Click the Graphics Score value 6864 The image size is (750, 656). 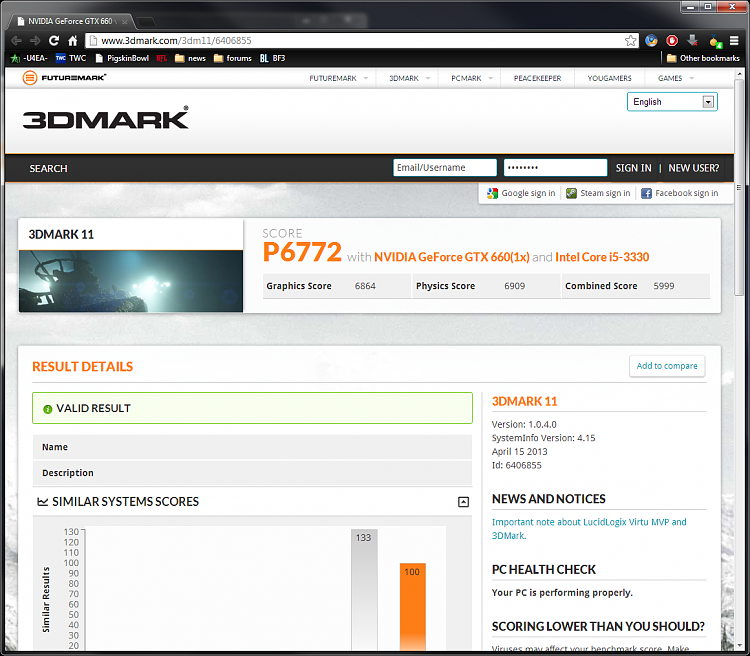(365, 286)
